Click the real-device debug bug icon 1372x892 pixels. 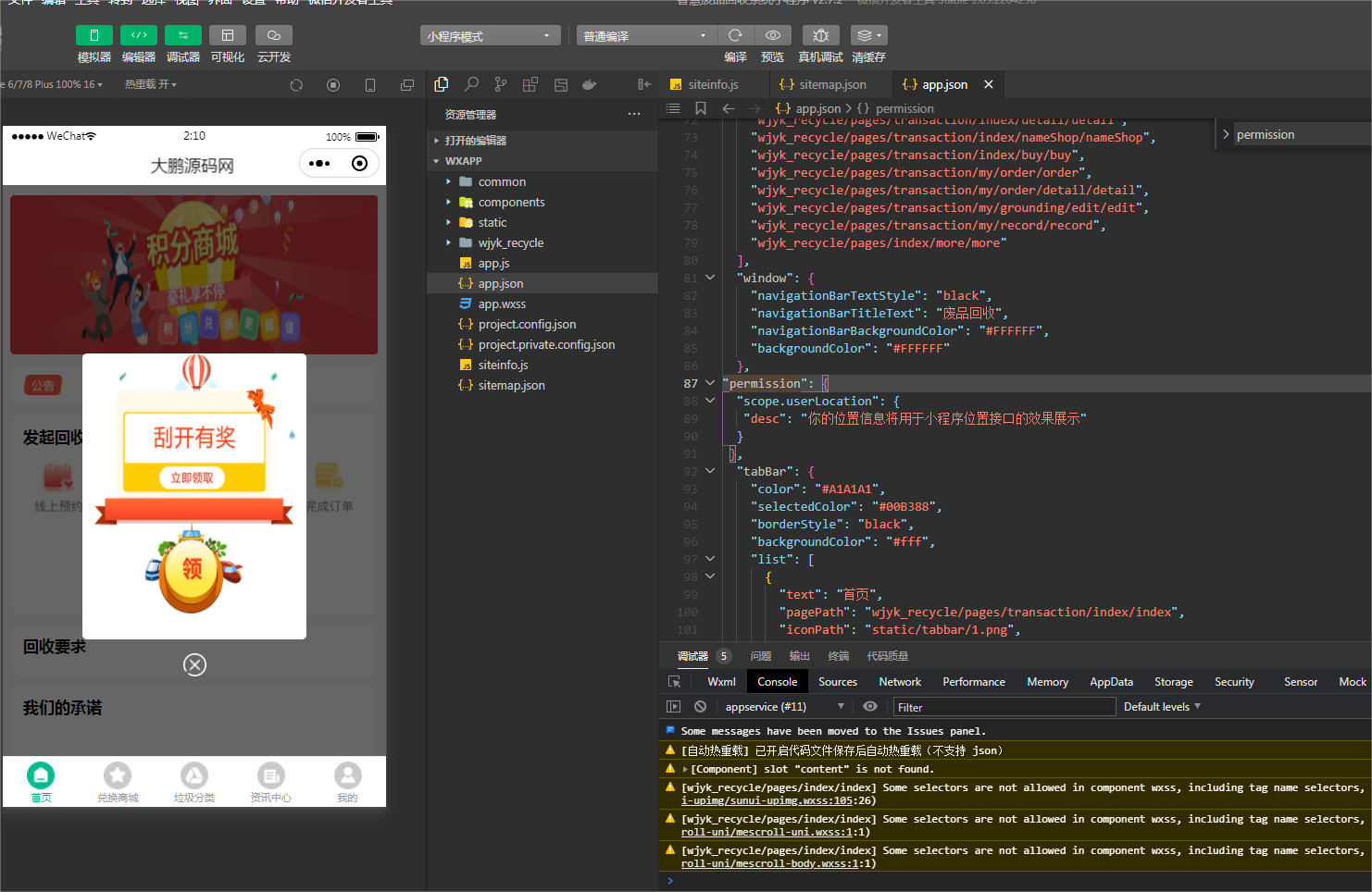[x=820, y=35]
